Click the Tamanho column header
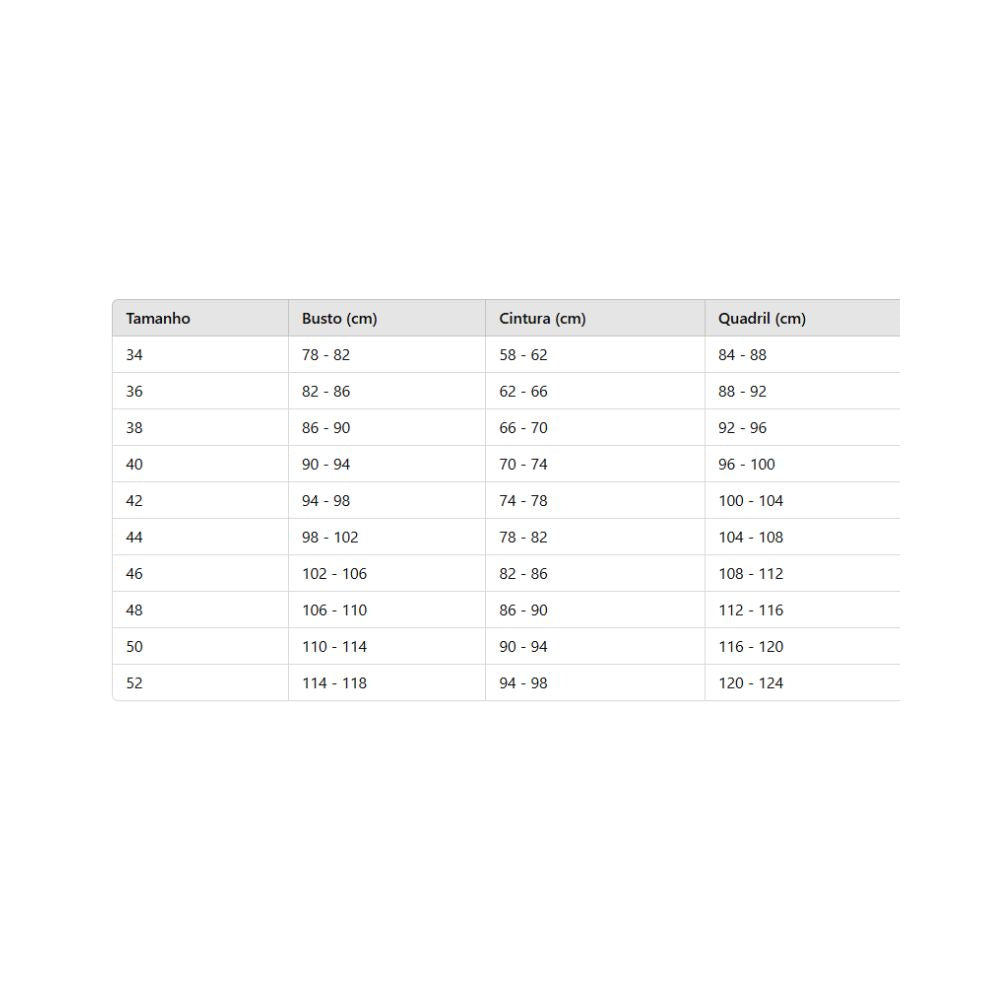The height and width of the screenshot is (1000, 1000). [158, 319]
